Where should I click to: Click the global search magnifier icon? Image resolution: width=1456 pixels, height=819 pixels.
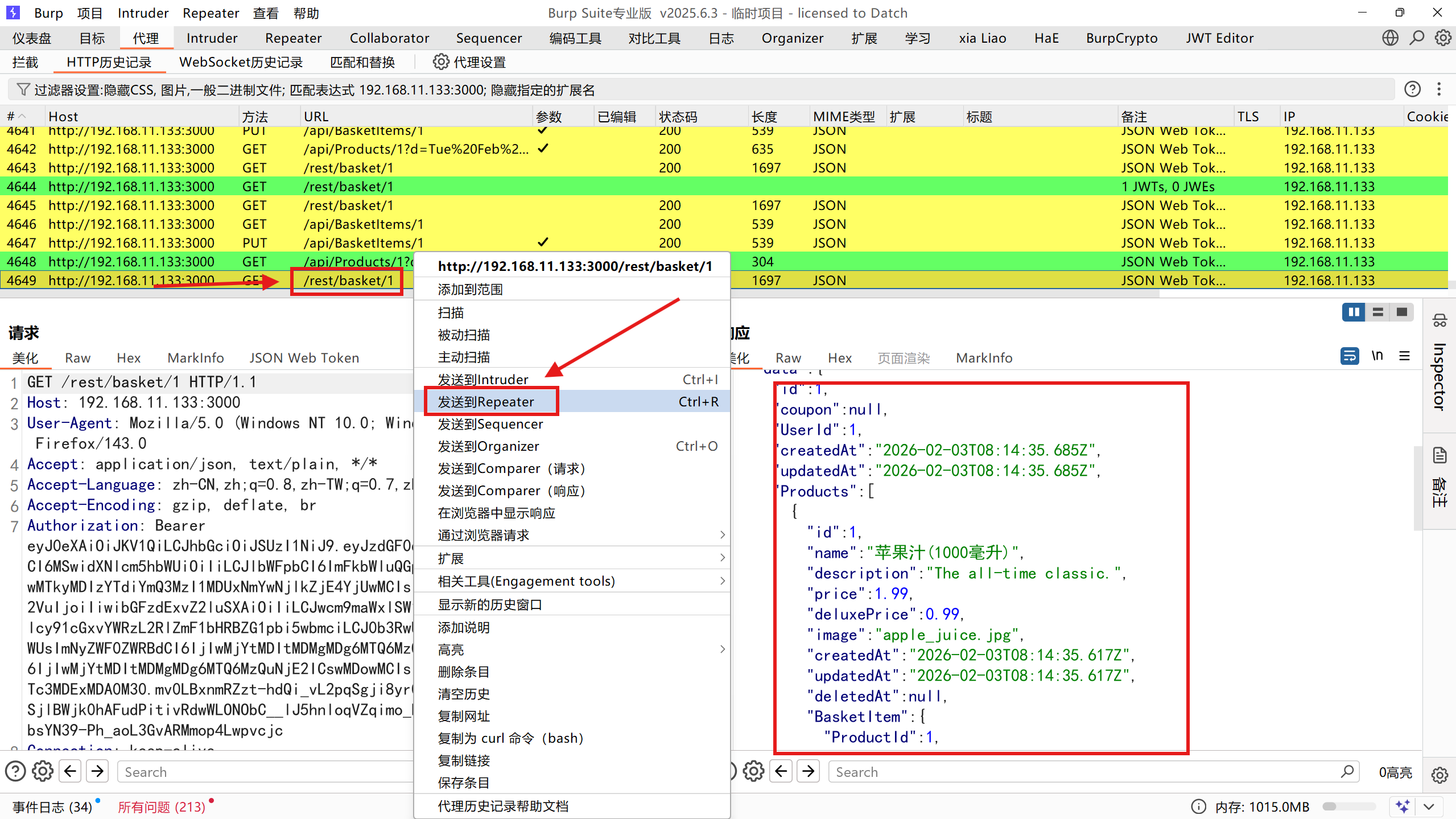(x=1417, y=38)
